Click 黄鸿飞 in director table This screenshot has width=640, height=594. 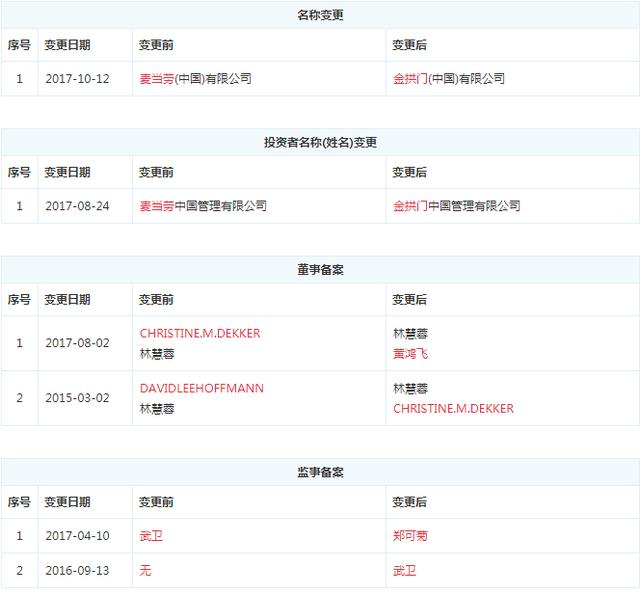coord(410,354)
